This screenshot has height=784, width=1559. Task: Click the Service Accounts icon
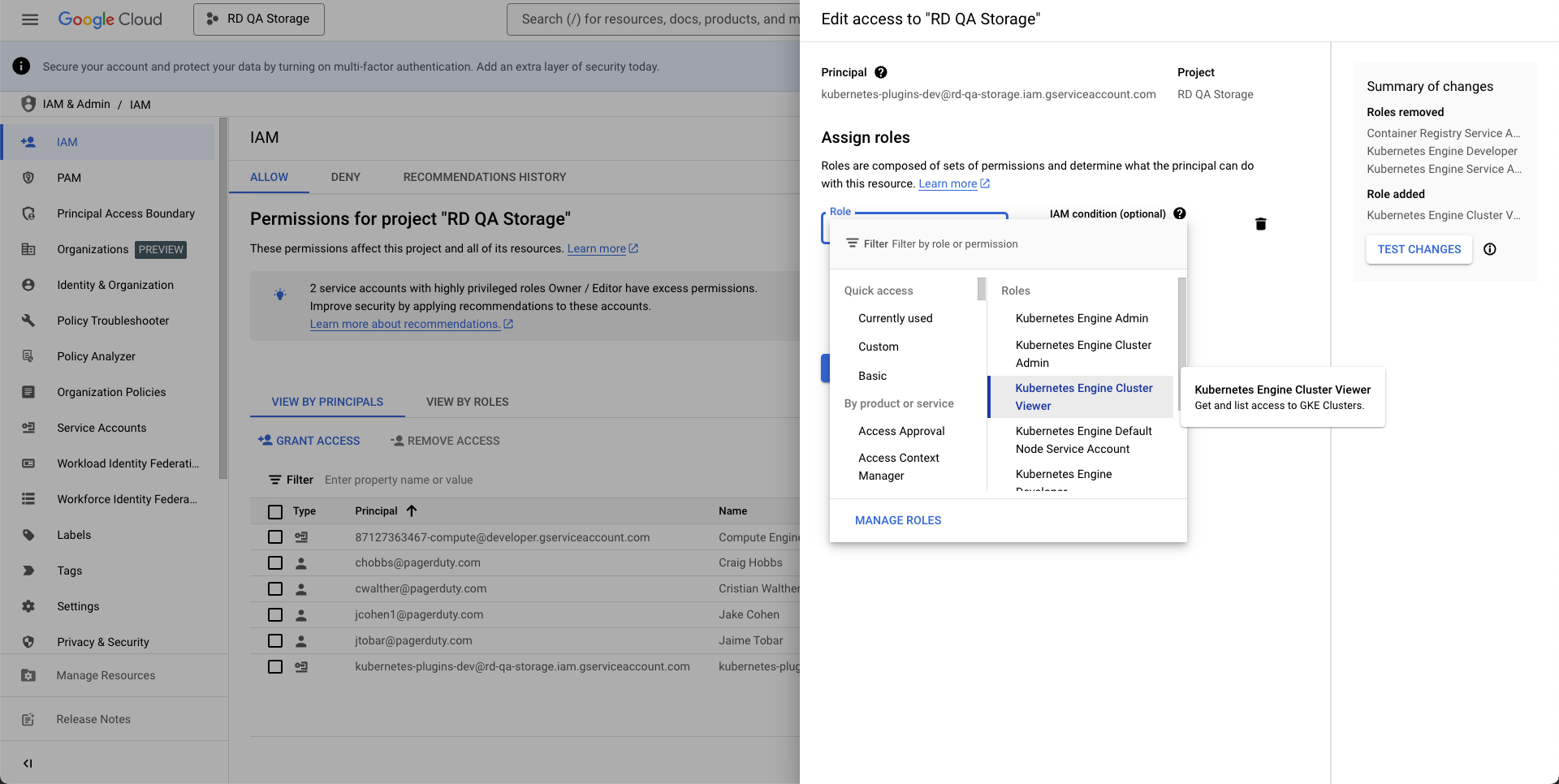click(28, 428)
